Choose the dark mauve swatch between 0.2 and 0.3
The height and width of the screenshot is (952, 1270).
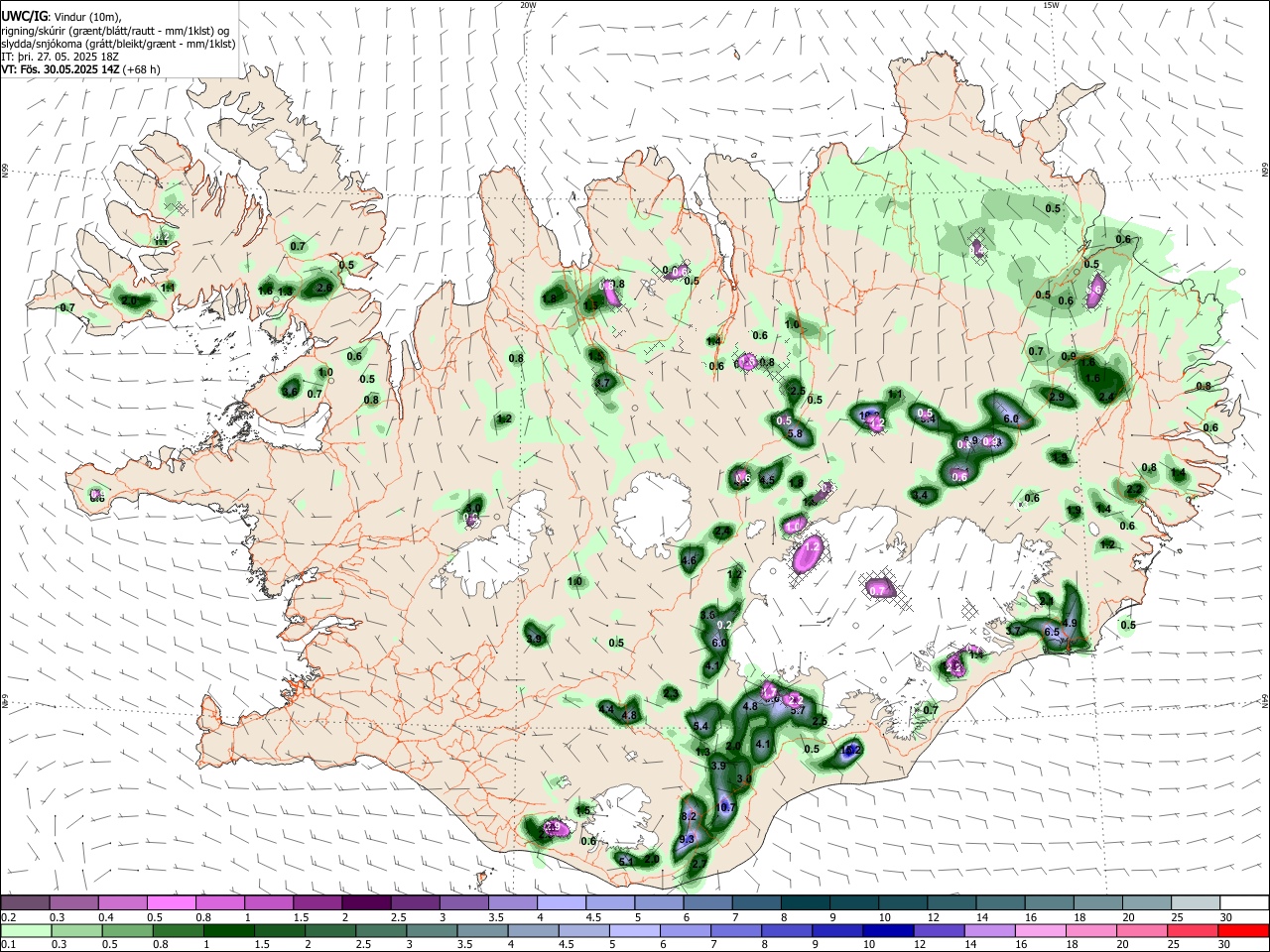(x=25, y=902)
